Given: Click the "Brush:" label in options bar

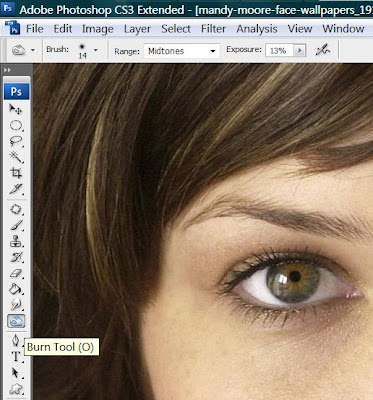Looking at the screenshot, I should click(58, 49).
